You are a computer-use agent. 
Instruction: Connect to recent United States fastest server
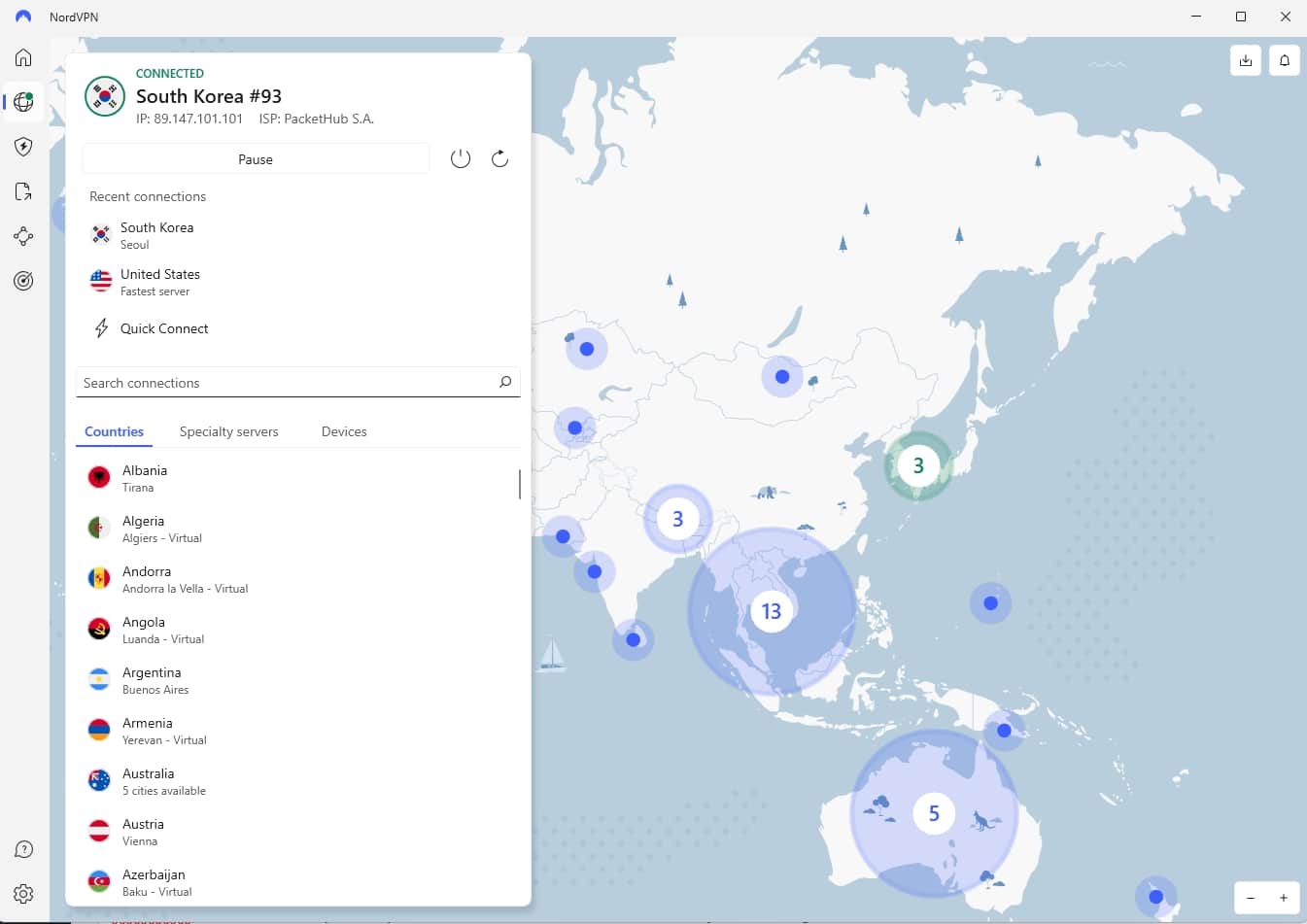(297, 282)
